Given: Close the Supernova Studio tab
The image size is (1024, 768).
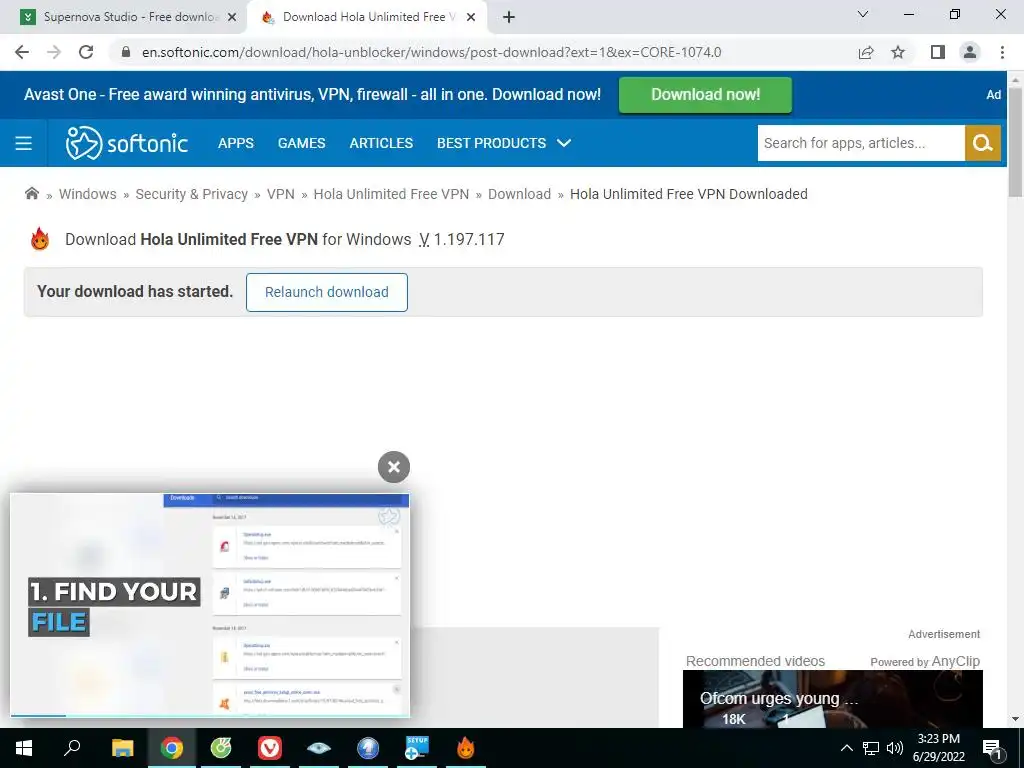Looking at the screenshot, I should point(232,17).
